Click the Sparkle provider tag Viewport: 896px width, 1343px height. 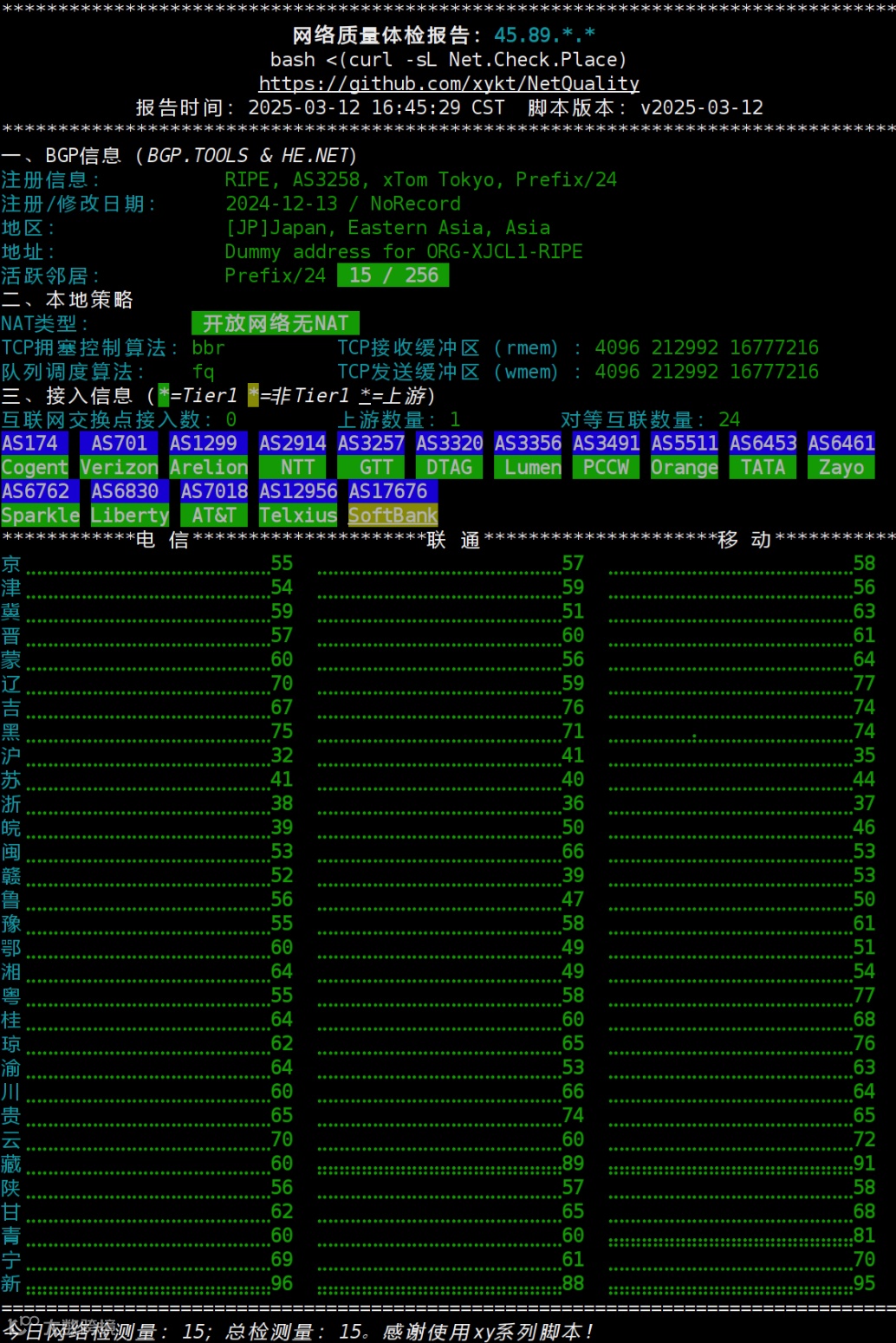[x=40, y=516]
